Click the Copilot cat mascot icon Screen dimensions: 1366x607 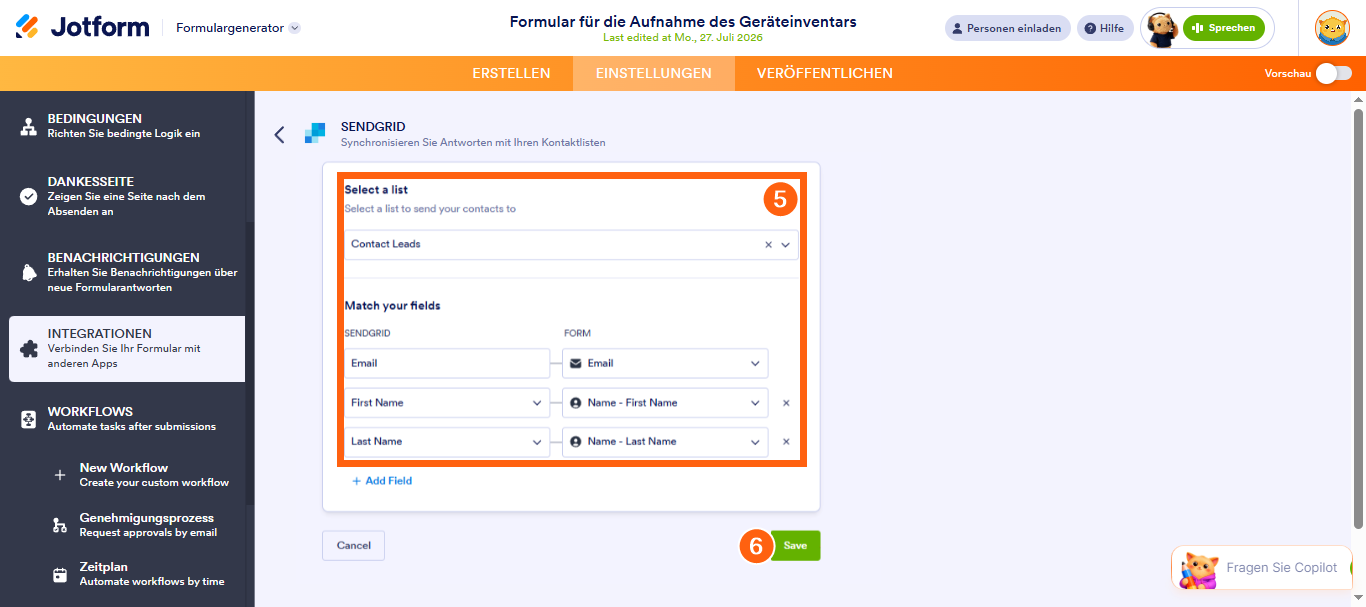coord(1198,570)
